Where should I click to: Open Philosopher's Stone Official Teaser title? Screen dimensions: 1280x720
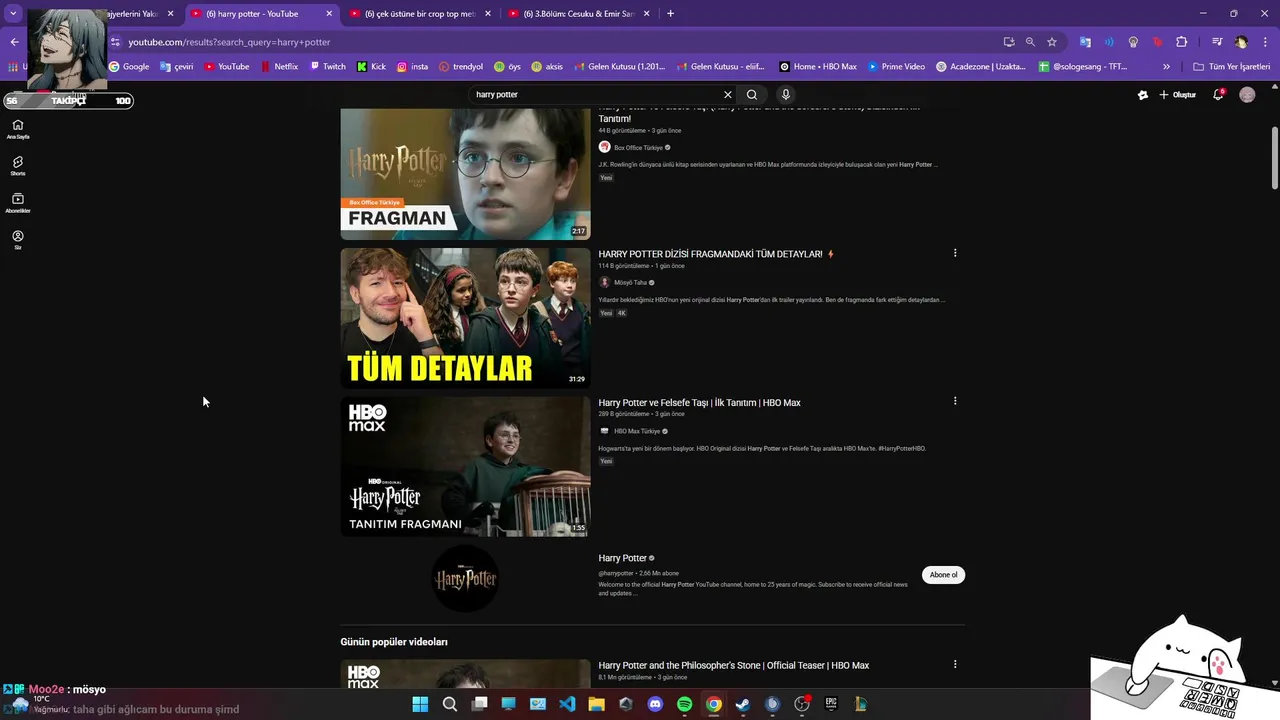[x=733, y=665]
